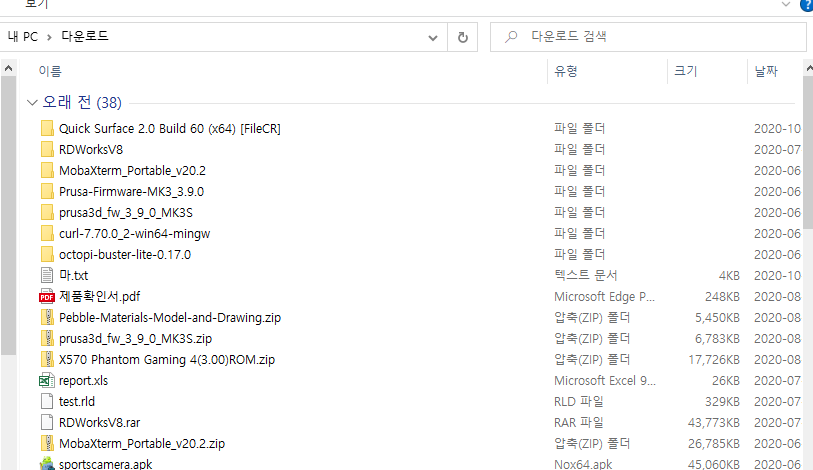Select the folder name Prusa-Firmware-MK3_3.9.0
Screen dimensions: 813x470
tap(131, 191)
